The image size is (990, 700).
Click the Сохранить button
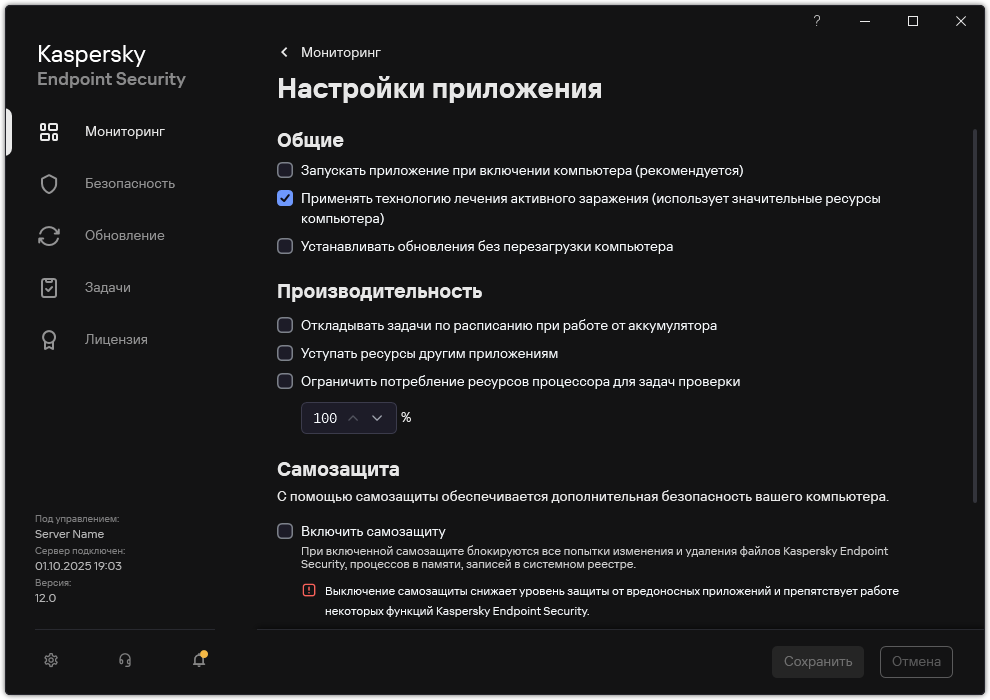[x=817, y=661]
